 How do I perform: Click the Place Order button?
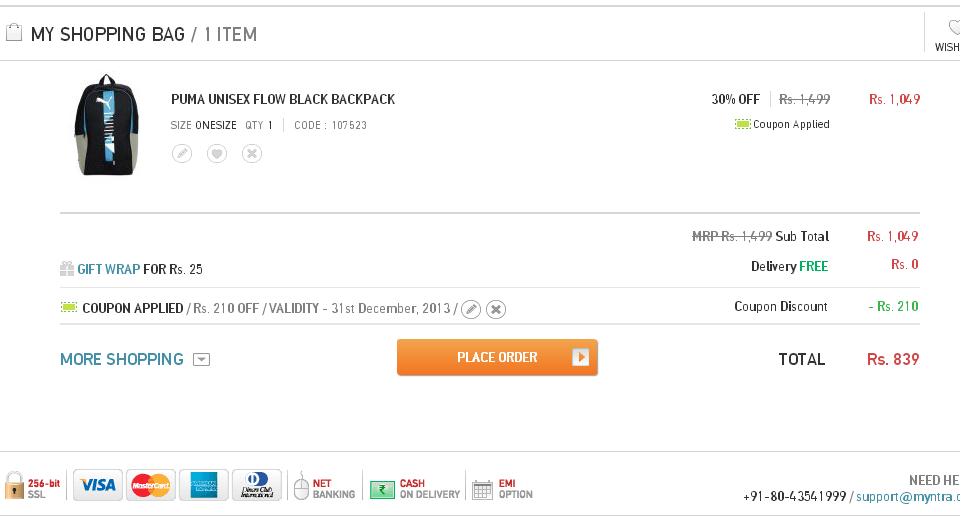[497, 358]
